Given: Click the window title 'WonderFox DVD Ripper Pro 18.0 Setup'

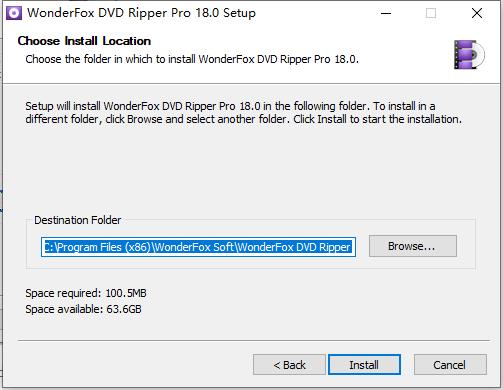Looking at the screenshot, I should pos(141,13).
